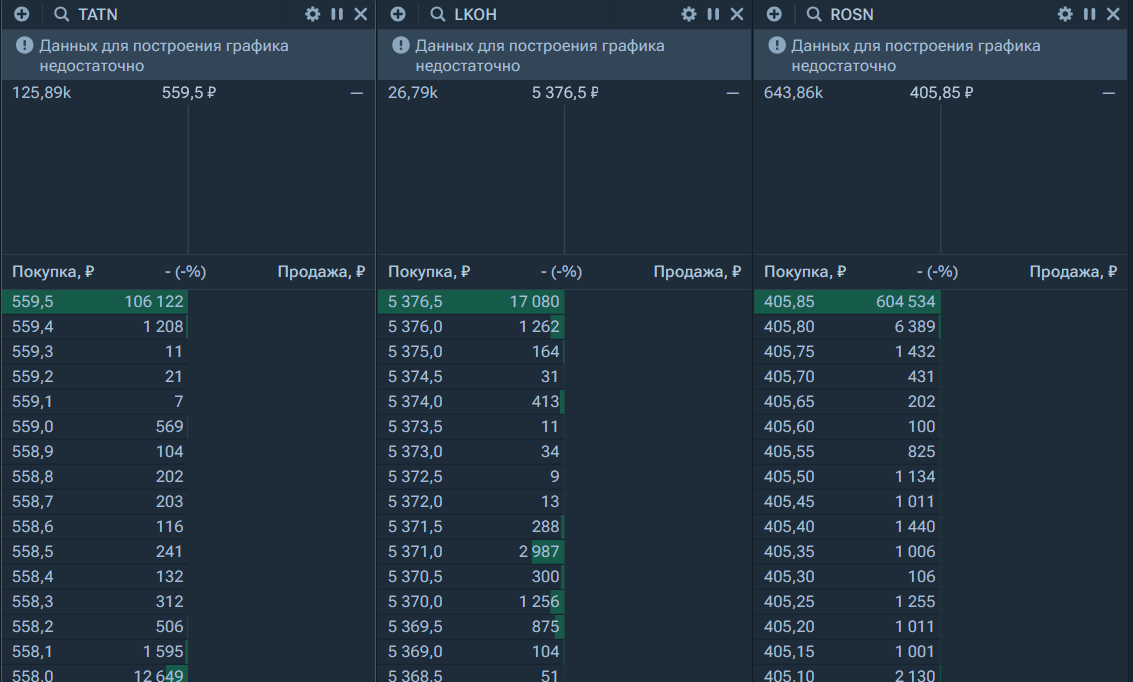Viewport: 1133px width, 682px height.
Task: Click Продажа column header in TATN panel
Action: 322,272
